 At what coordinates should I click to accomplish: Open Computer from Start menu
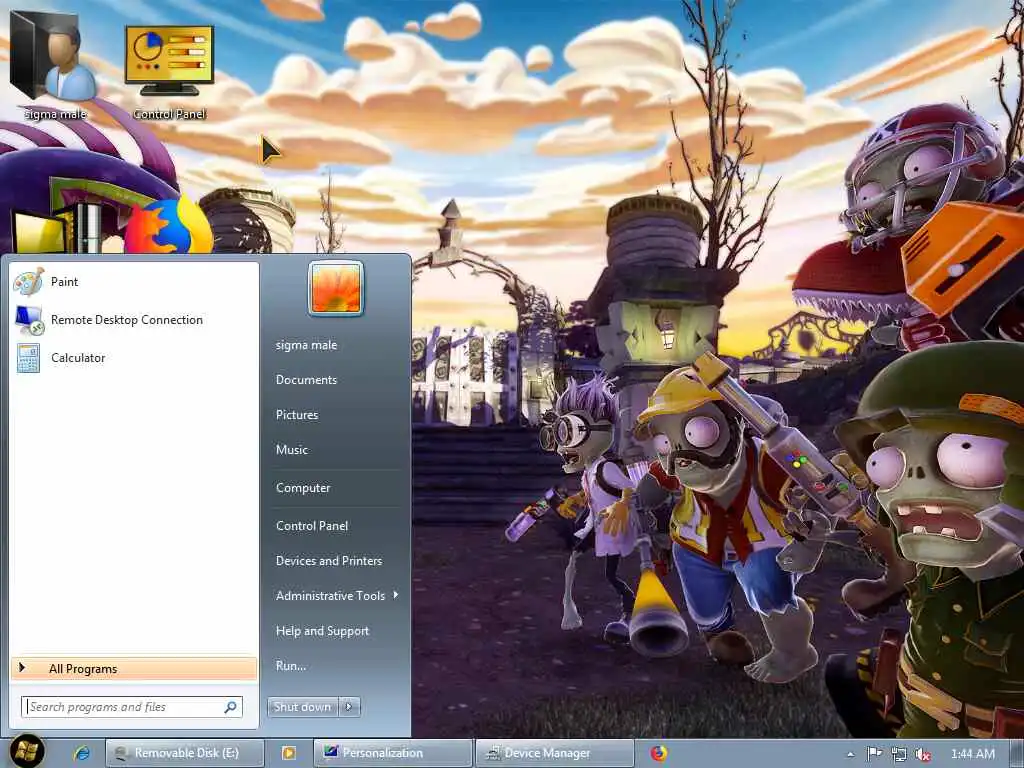(303, 488)
